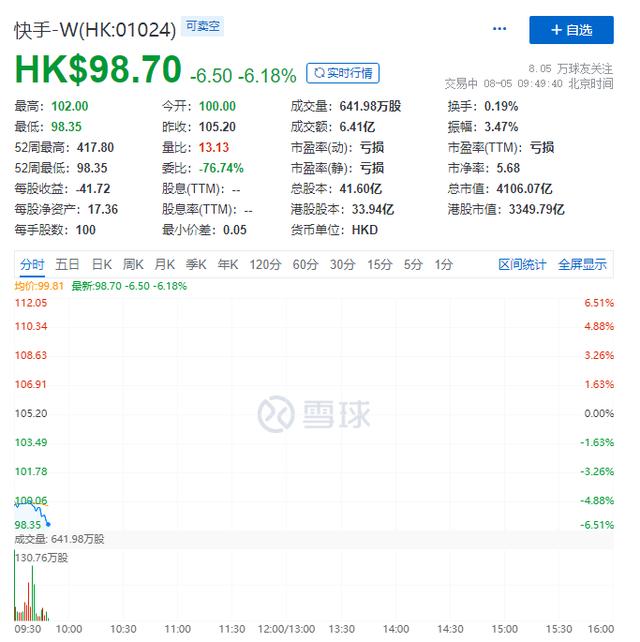Click the 换手 value 0.19%
Screen dimensions: 640x642
point(501,106)
